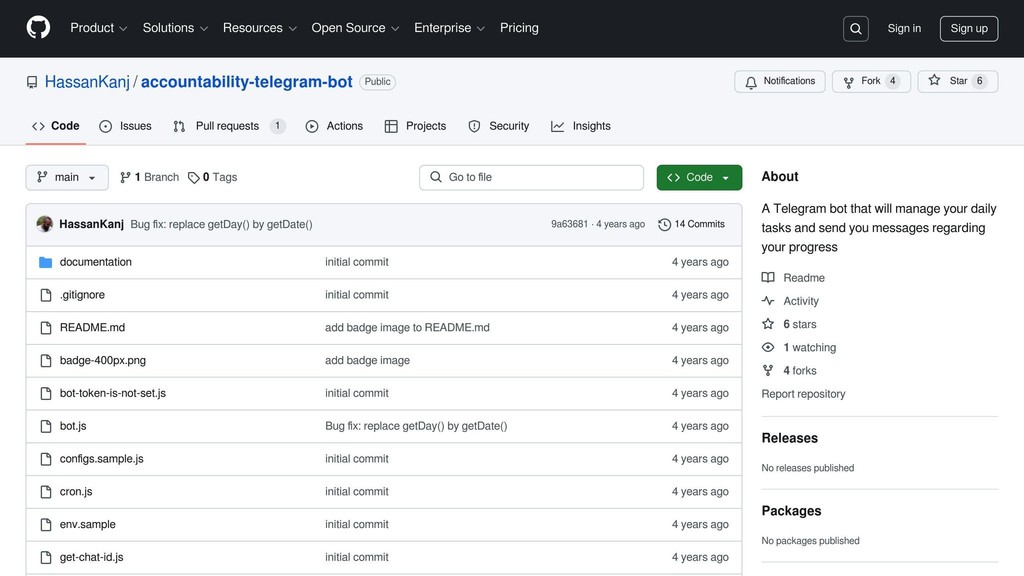Open the GitHub home logo
1024x576 pixels.
pyautogui.click(x=37, y=28)
